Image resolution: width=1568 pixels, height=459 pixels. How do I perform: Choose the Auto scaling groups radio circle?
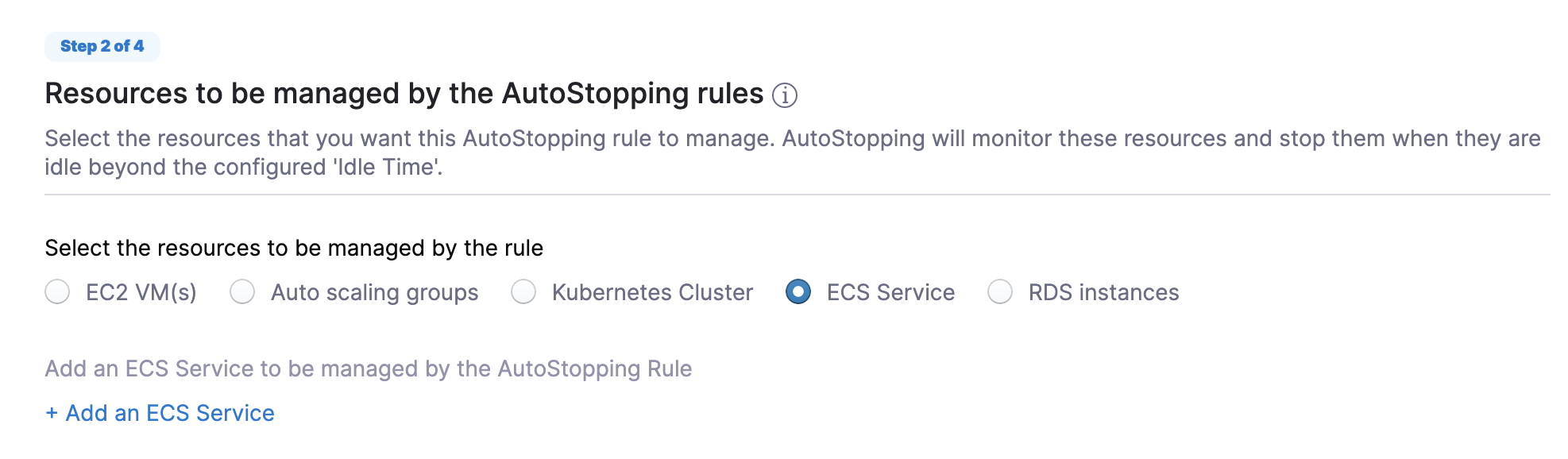pyautogui.click(x=242, y=292)
